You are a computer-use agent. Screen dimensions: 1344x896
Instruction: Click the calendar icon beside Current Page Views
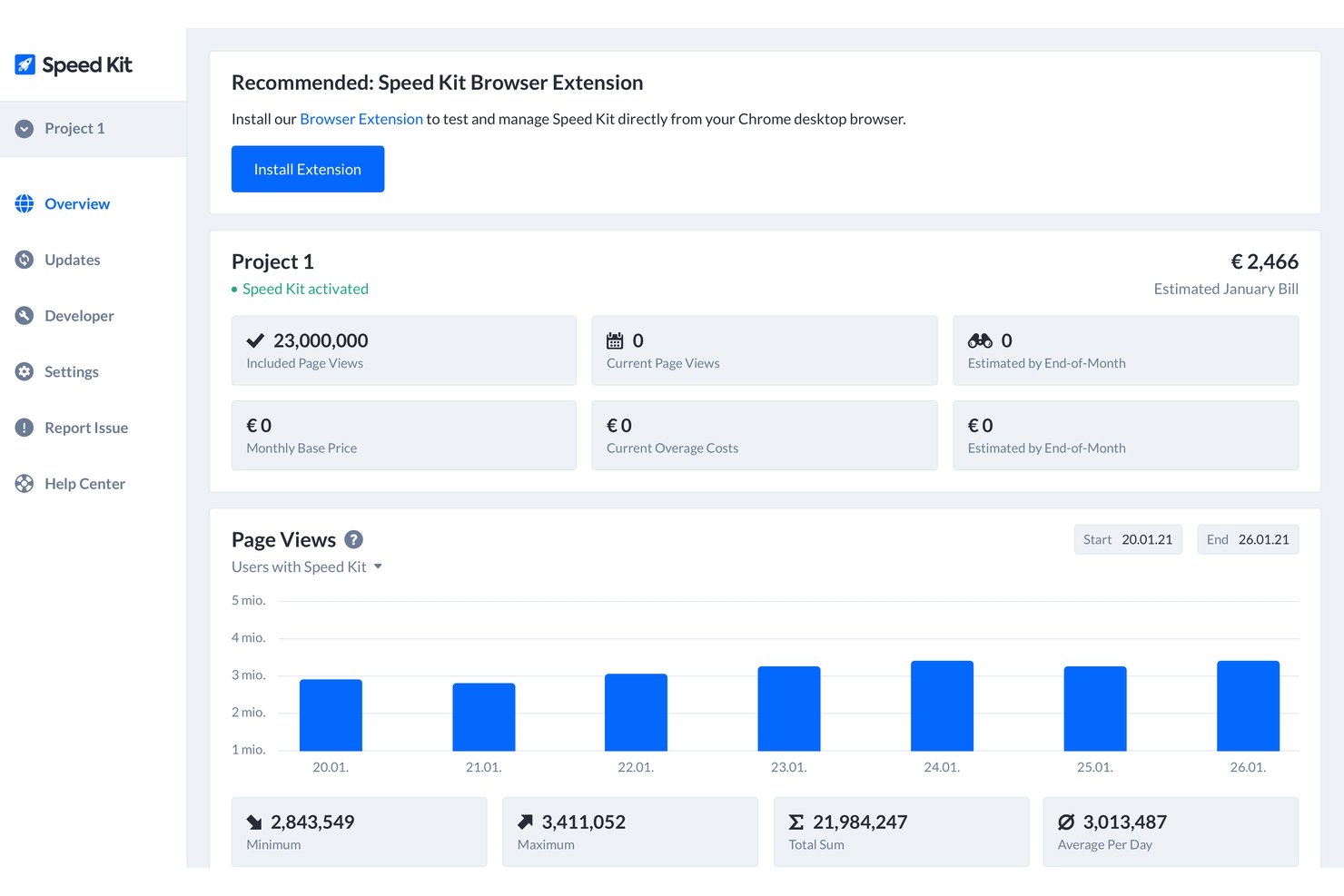pos(615,340)
